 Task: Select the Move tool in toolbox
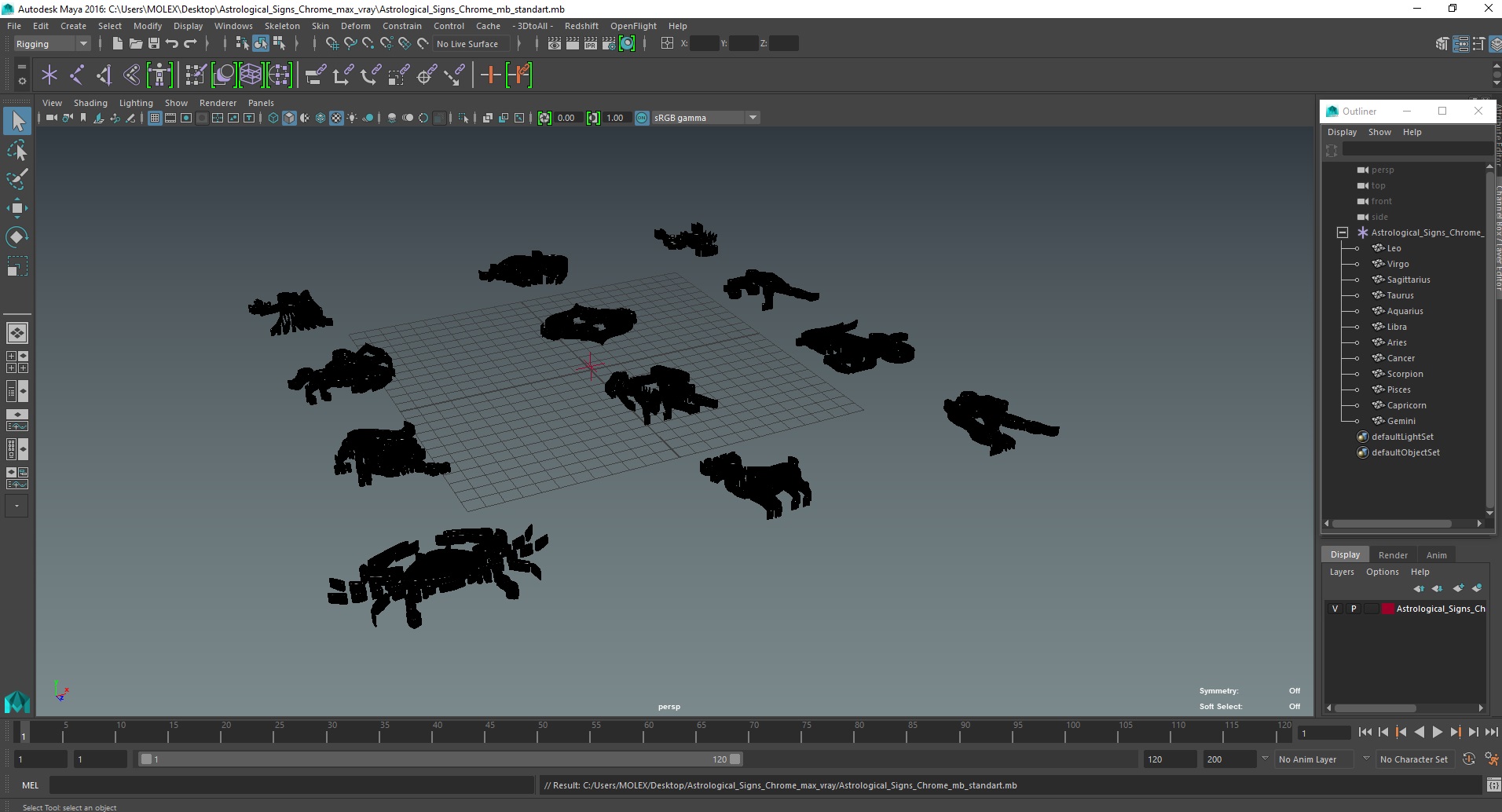[x=16, y=207]
